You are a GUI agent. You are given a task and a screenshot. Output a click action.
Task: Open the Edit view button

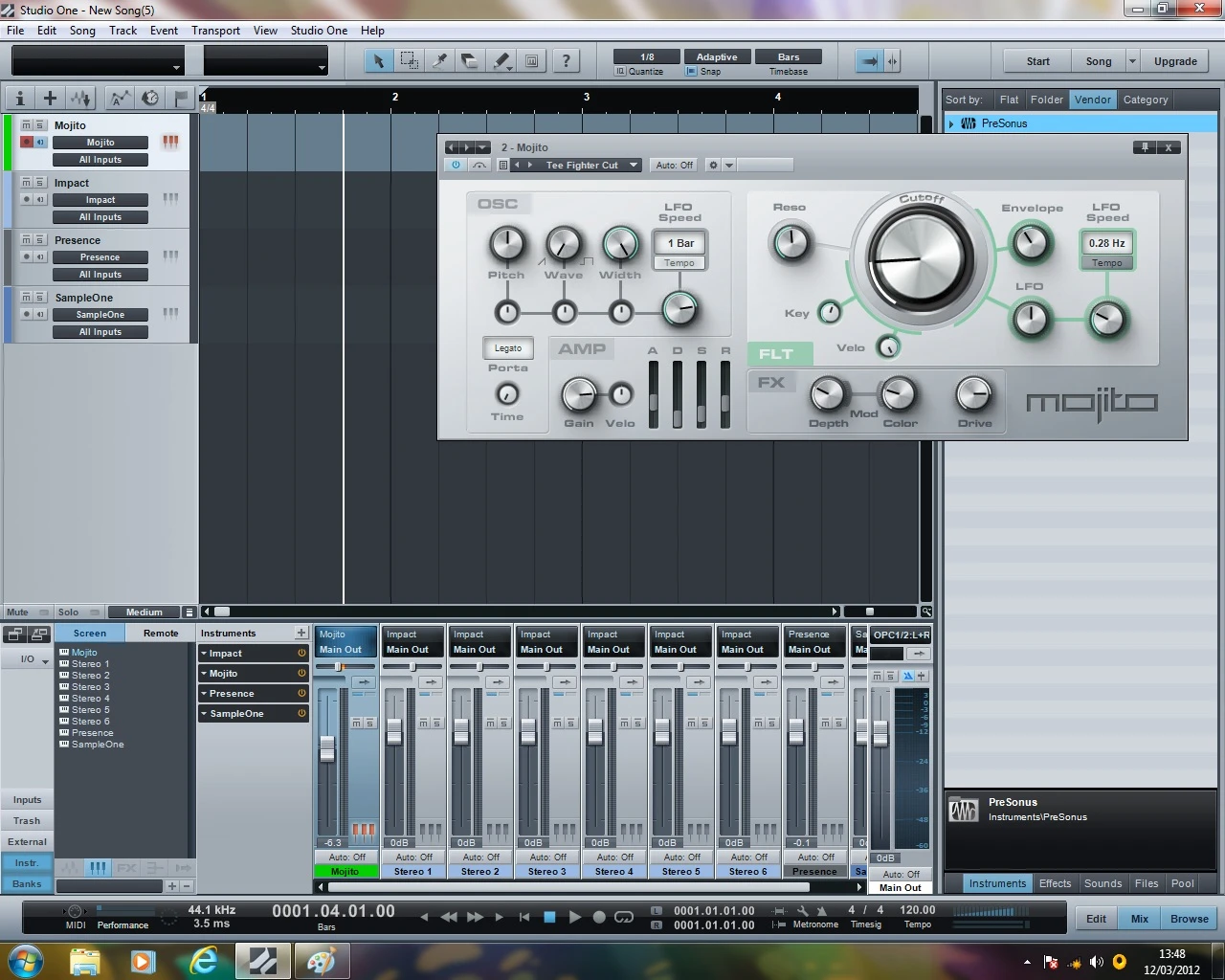(1096, 918)
